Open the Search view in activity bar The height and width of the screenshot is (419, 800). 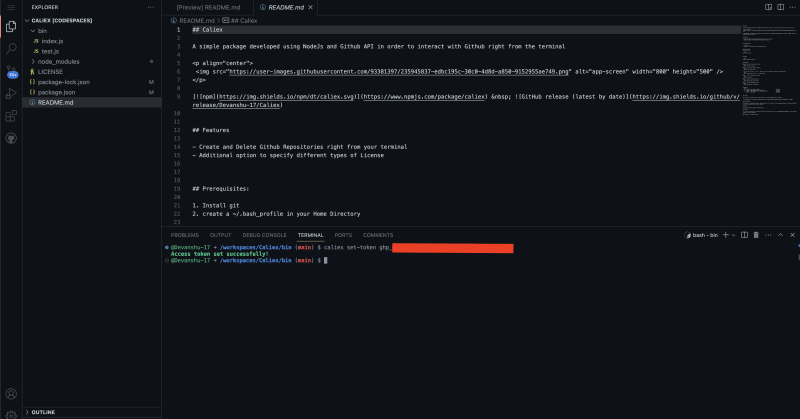(x=11, y=48)
